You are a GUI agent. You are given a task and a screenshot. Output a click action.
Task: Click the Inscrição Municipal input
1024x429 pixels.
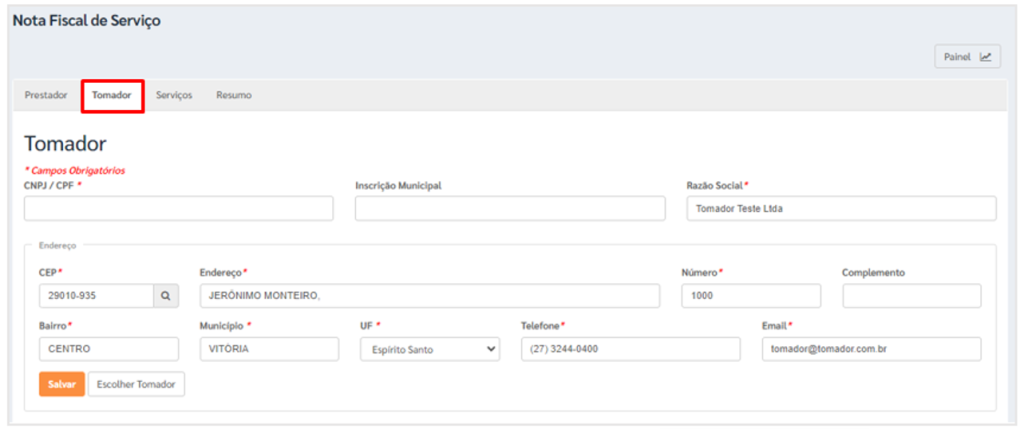coord(510,208)
